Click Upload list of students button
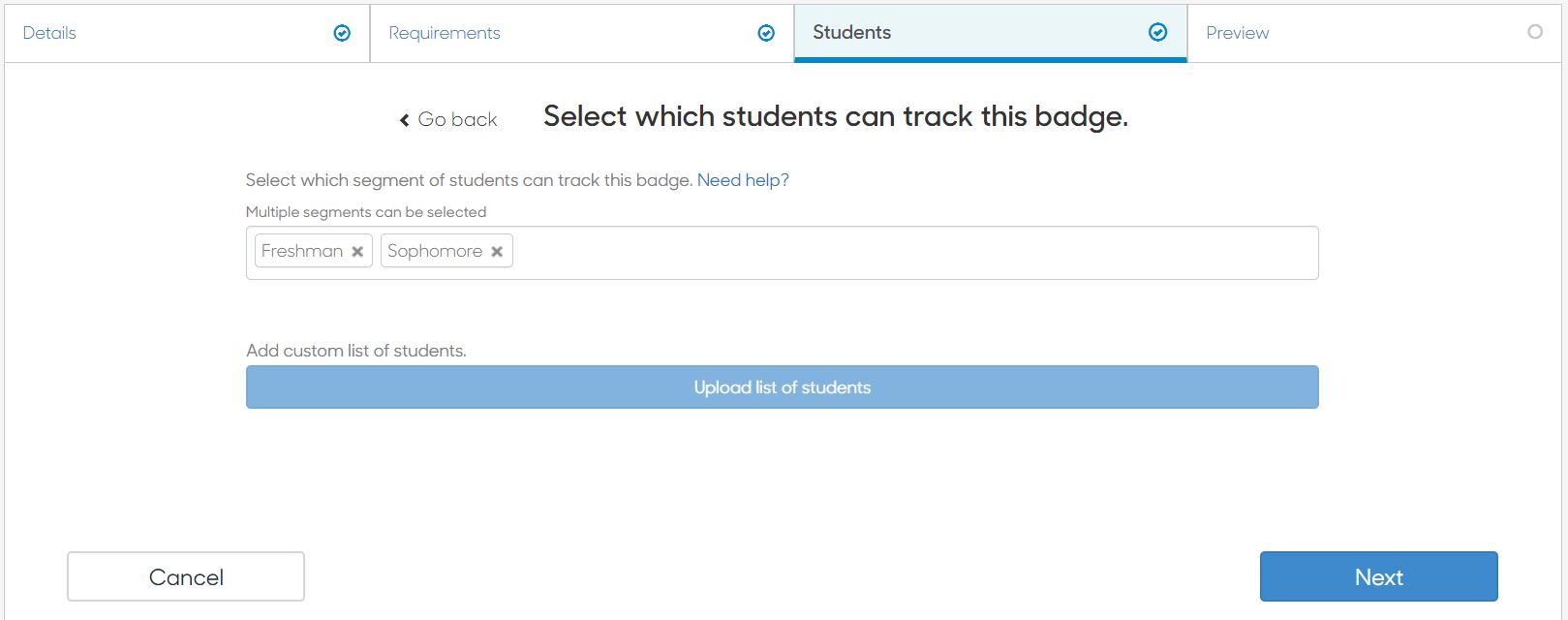 point(783,387)
